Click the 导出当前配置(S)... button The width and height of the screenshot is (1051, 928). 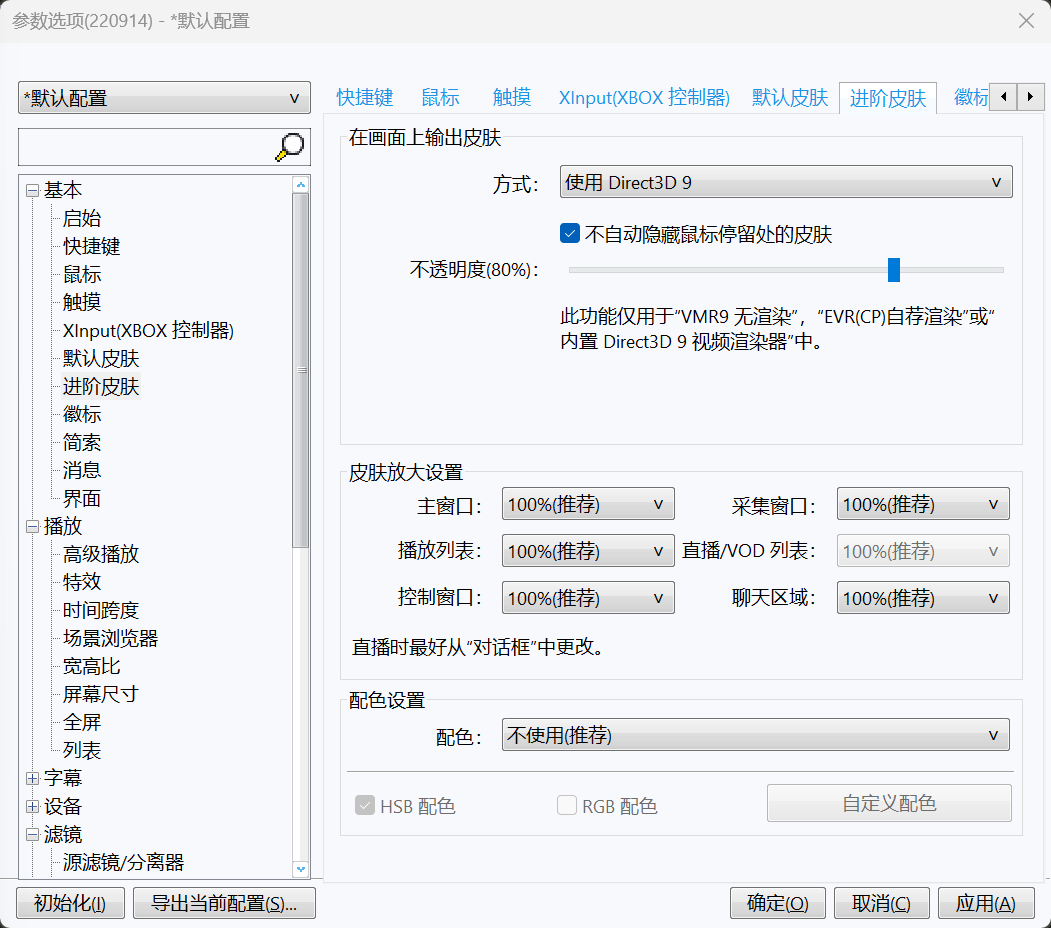coord(224,904)
